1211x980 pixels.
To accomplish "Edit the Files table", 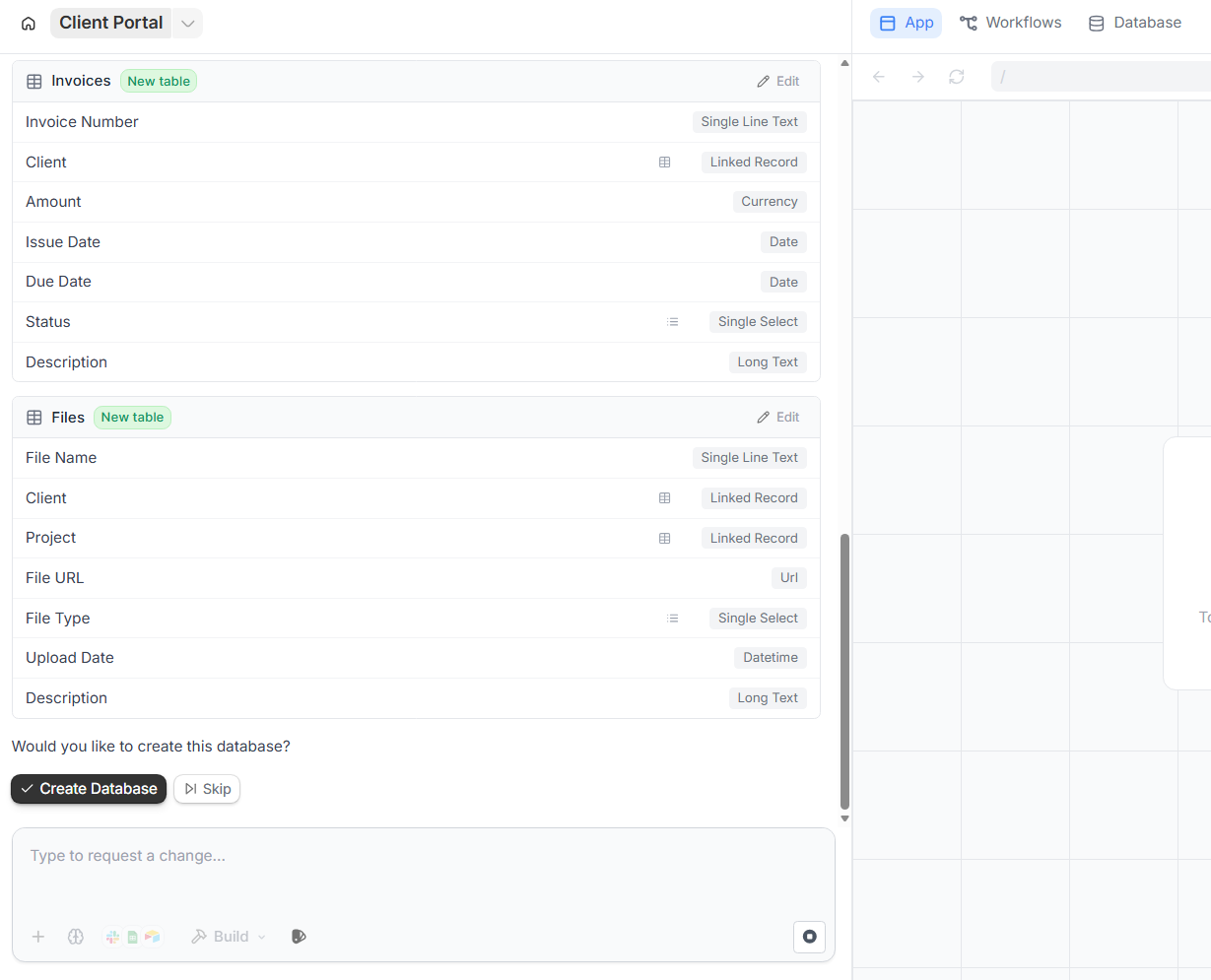I will (778, 418).
